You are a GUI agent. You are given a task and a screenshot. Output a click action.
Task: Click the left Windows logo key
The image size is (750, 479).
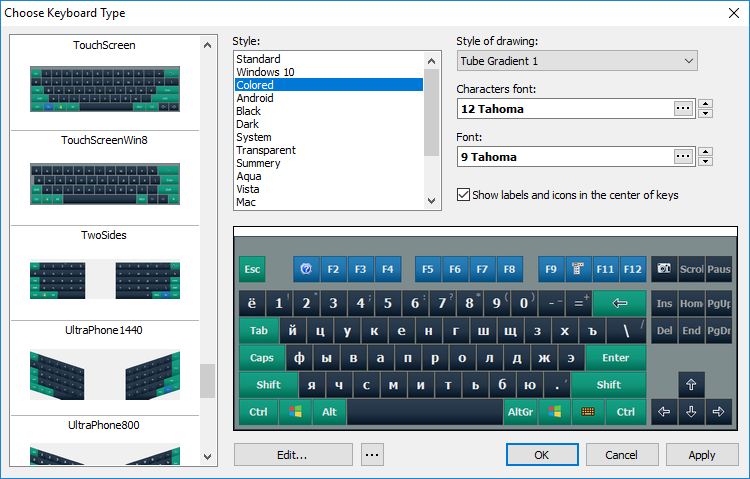click(295, 411)
